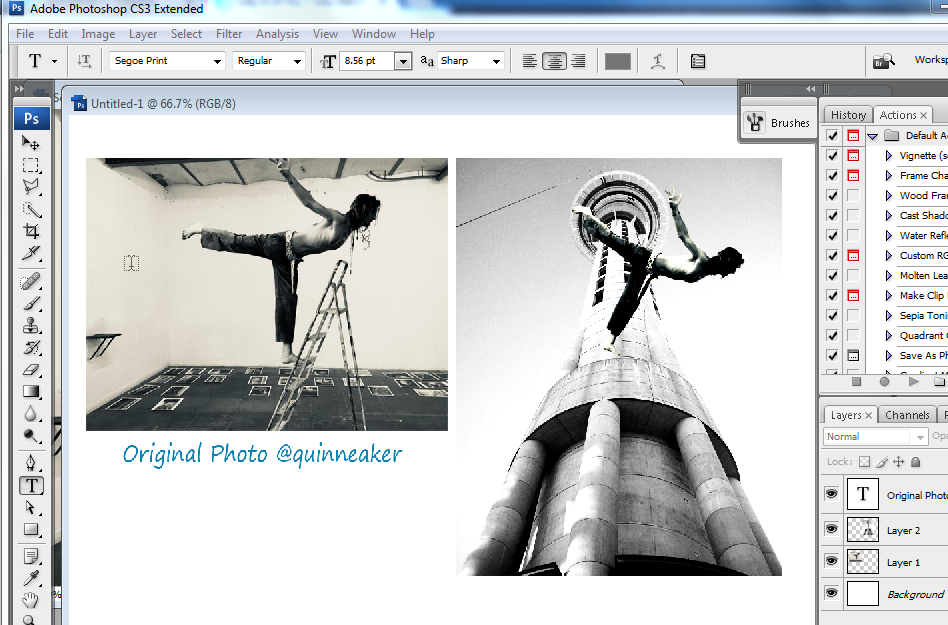This screenshot has width=948, height=625.
Task: Collapse the Default Actions folder
Action: 872,136
